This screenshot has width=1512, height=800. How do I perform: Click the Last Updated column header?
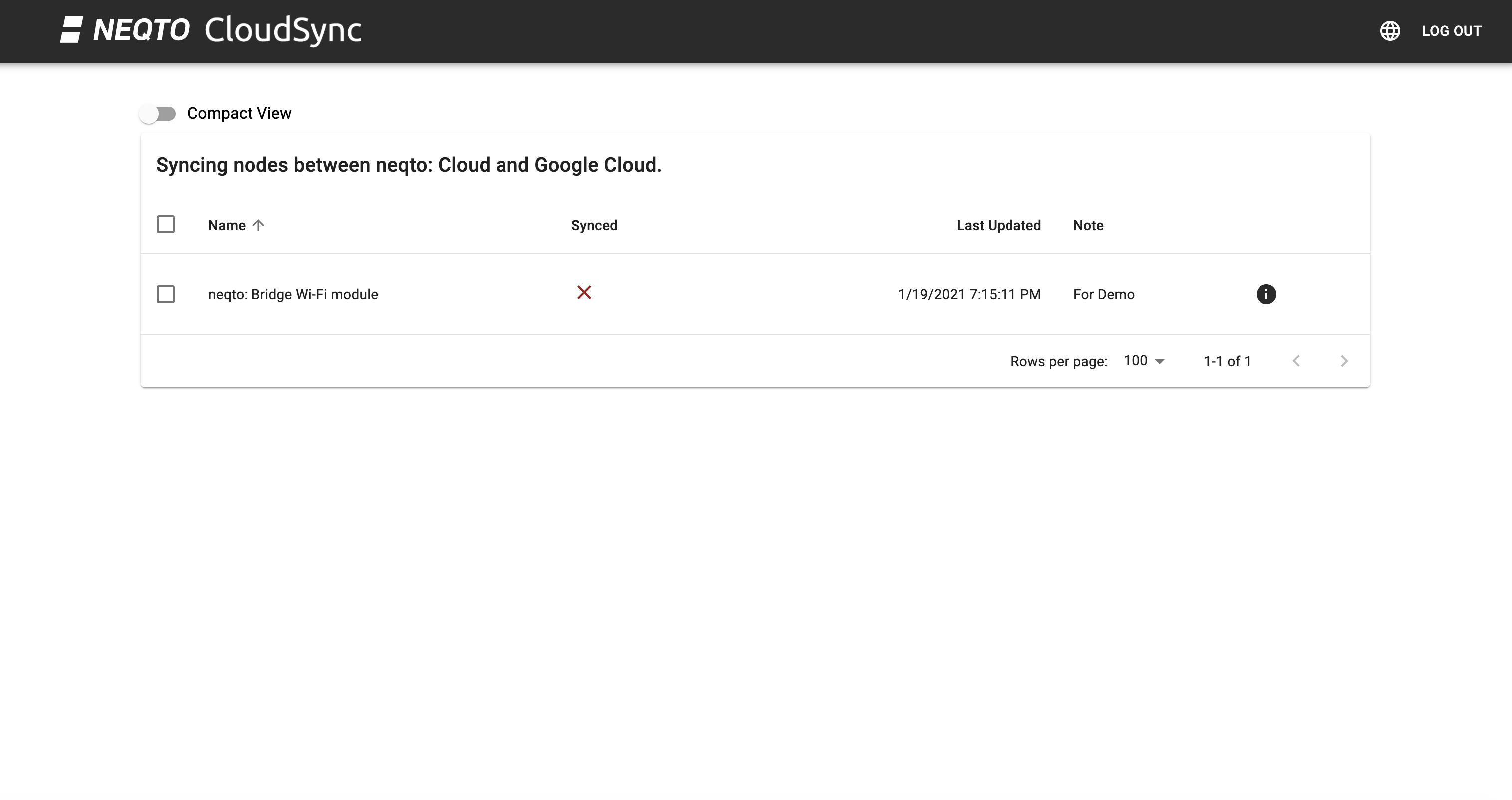click(999, 226)
